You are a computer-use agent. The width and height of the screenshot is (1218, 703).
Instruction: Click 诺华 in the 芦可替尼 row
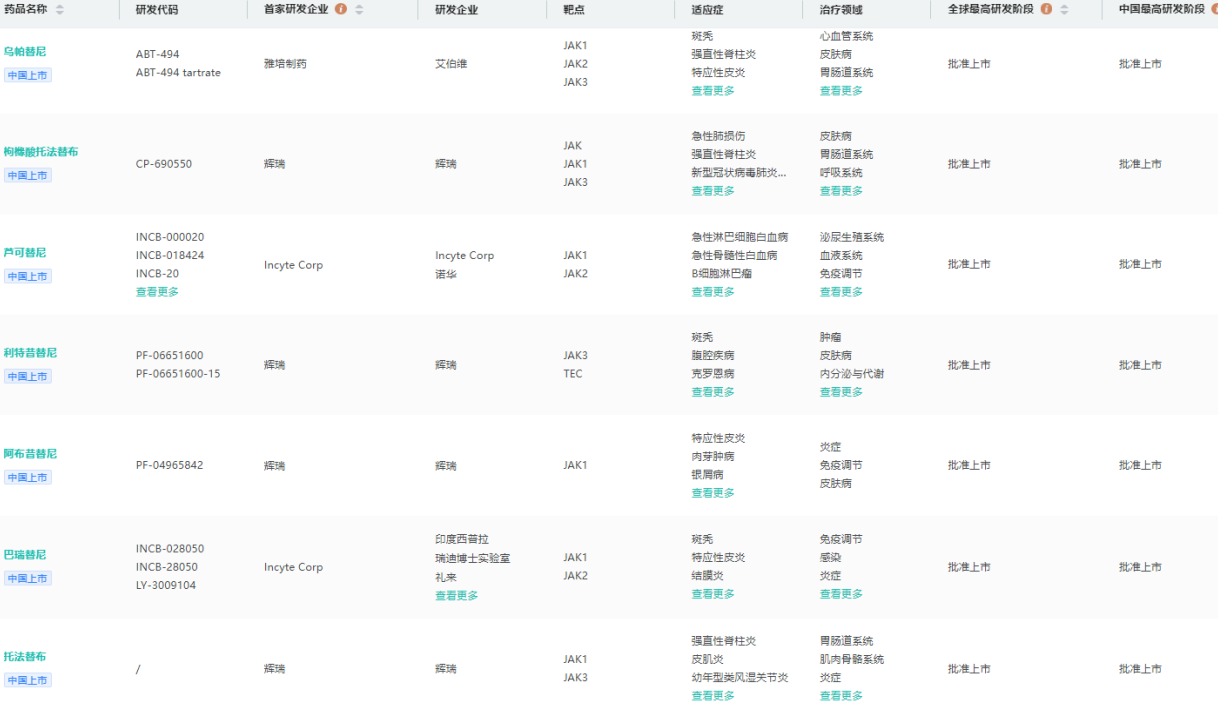pyautogui.click(x=446, y=274)
